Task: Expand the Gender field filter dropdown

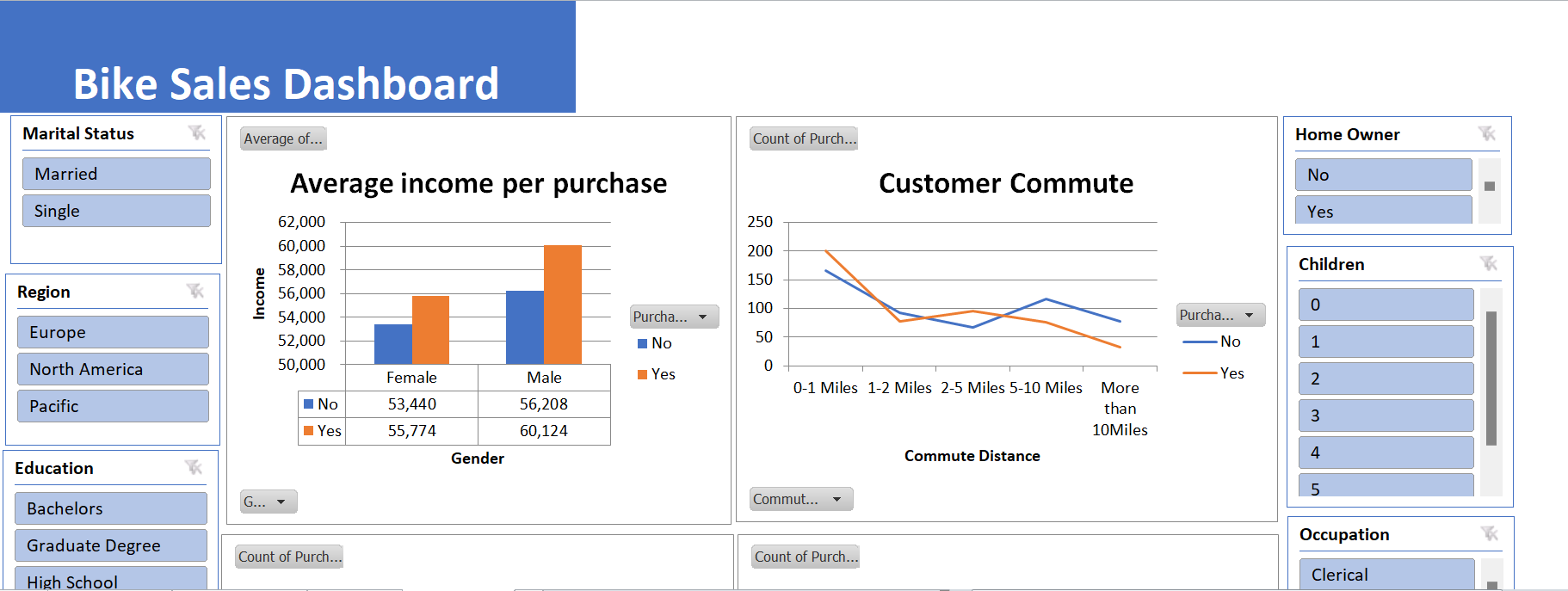Action: click(269, 502)
